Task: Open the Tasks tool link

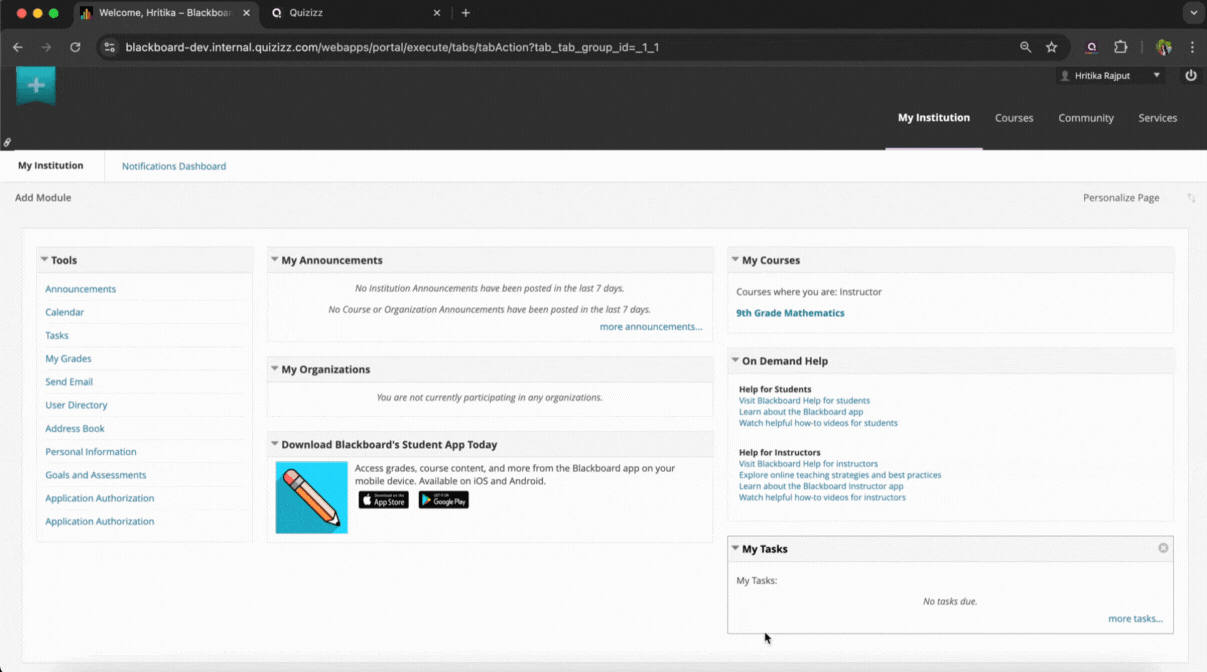Action: 57,335
